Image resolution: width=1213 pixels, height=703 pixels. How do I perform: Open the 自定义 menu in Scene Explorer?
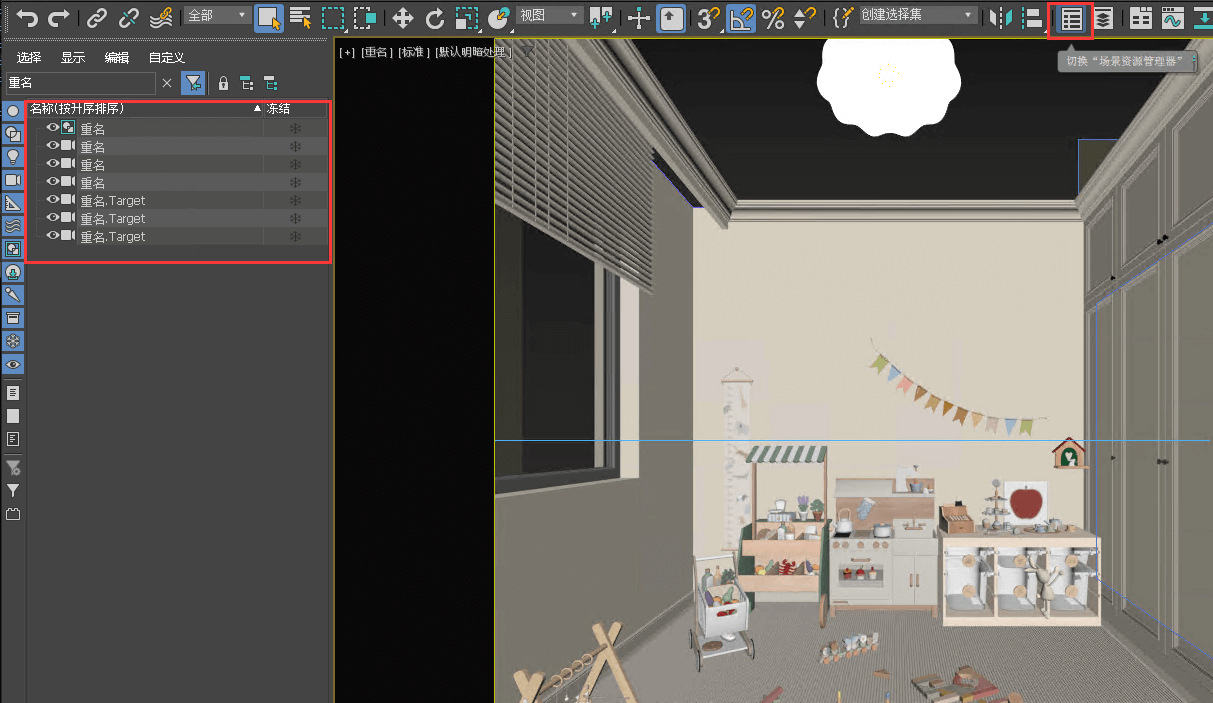point(167,58)
